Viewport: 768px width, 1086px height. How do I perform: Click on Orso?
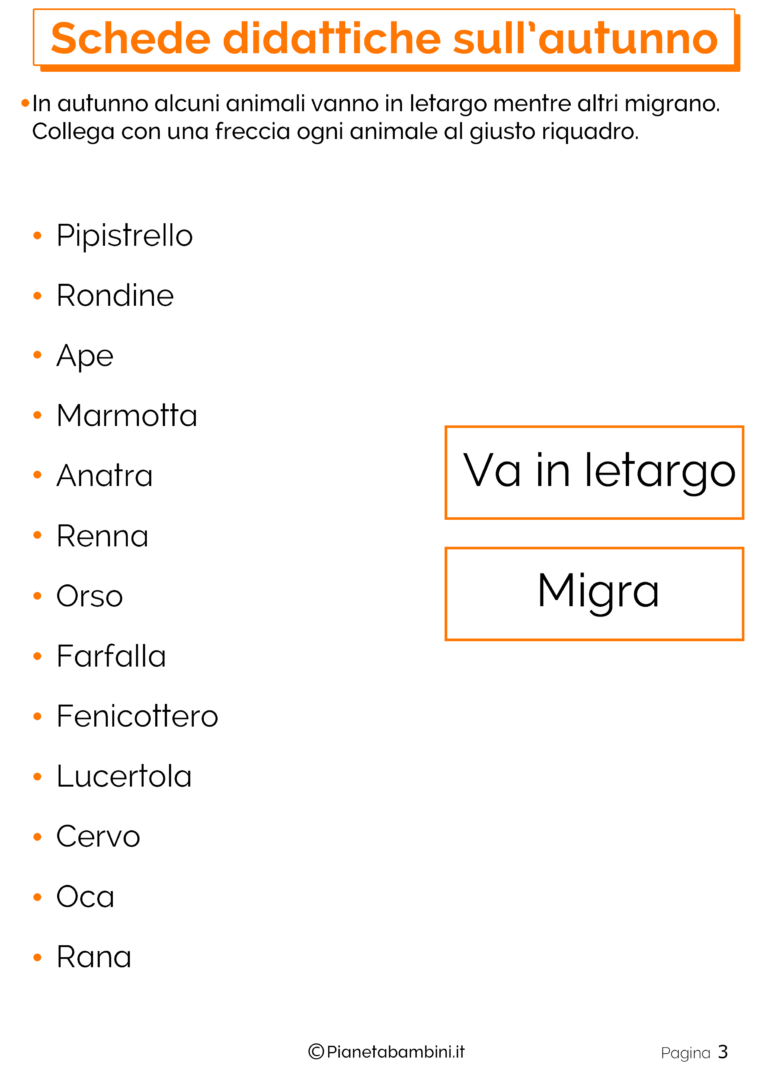click(89, 597)
